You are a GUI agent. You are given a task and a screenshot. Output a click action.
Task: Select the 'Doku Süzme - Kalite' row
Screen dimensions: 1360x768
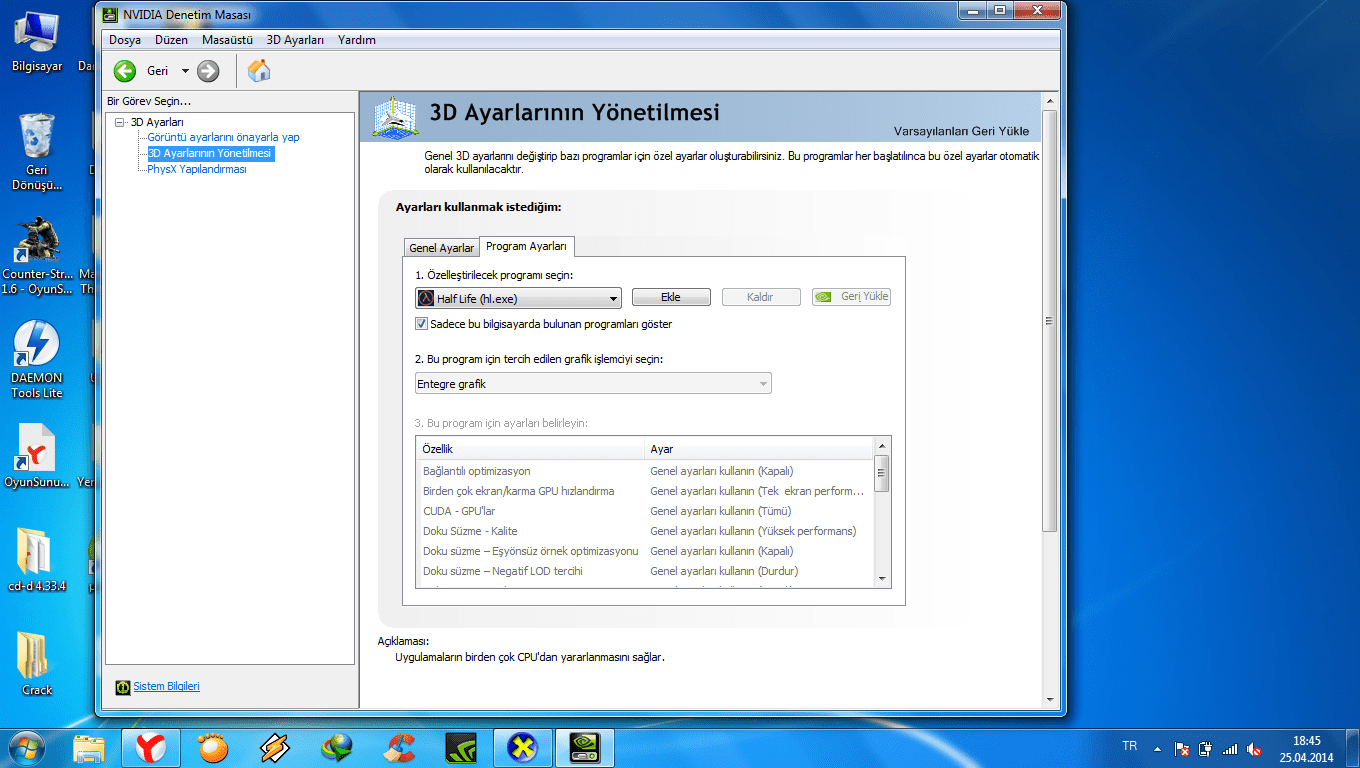(x=645, y=531)
